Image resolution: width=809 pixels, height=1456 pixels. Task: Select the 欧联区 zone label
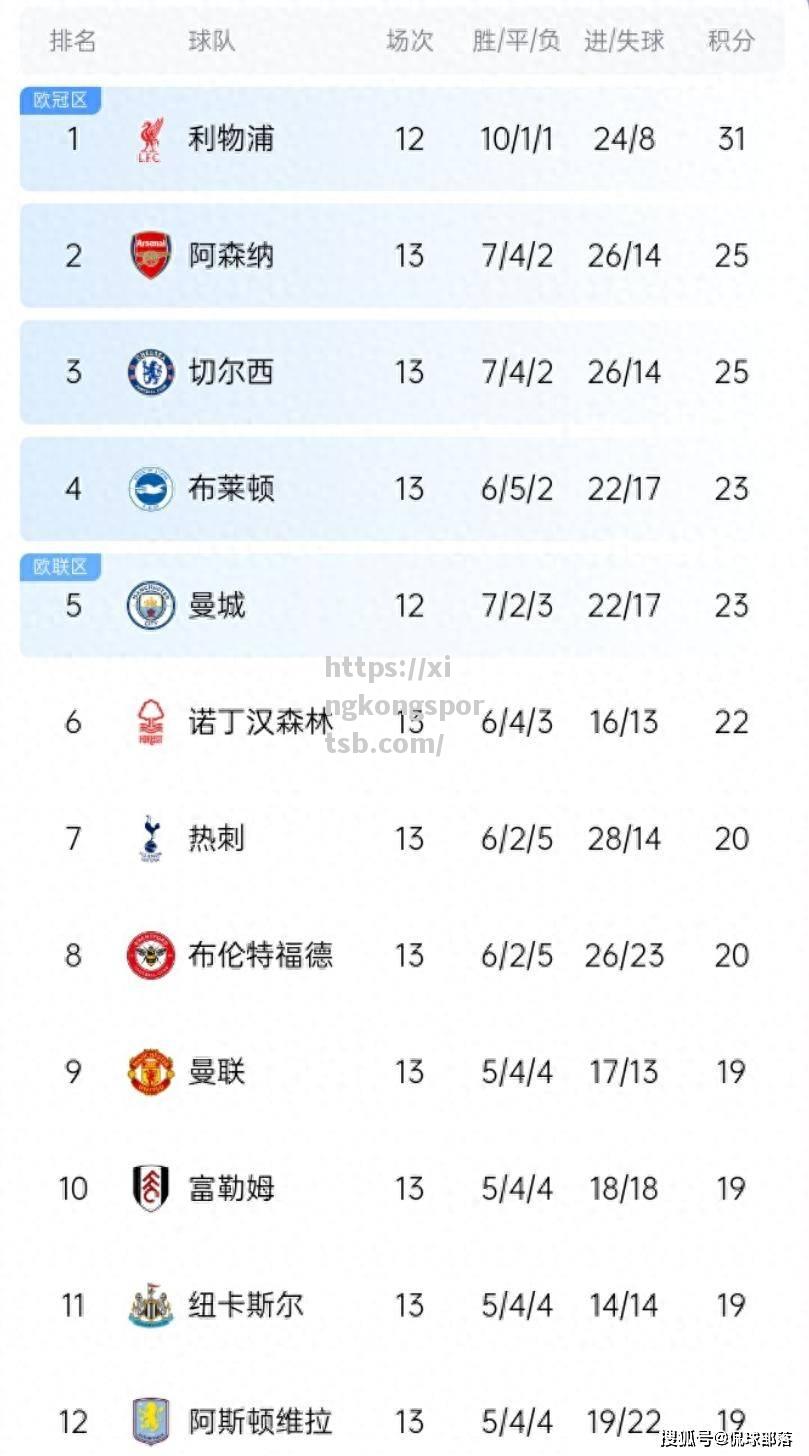point(61,567)
